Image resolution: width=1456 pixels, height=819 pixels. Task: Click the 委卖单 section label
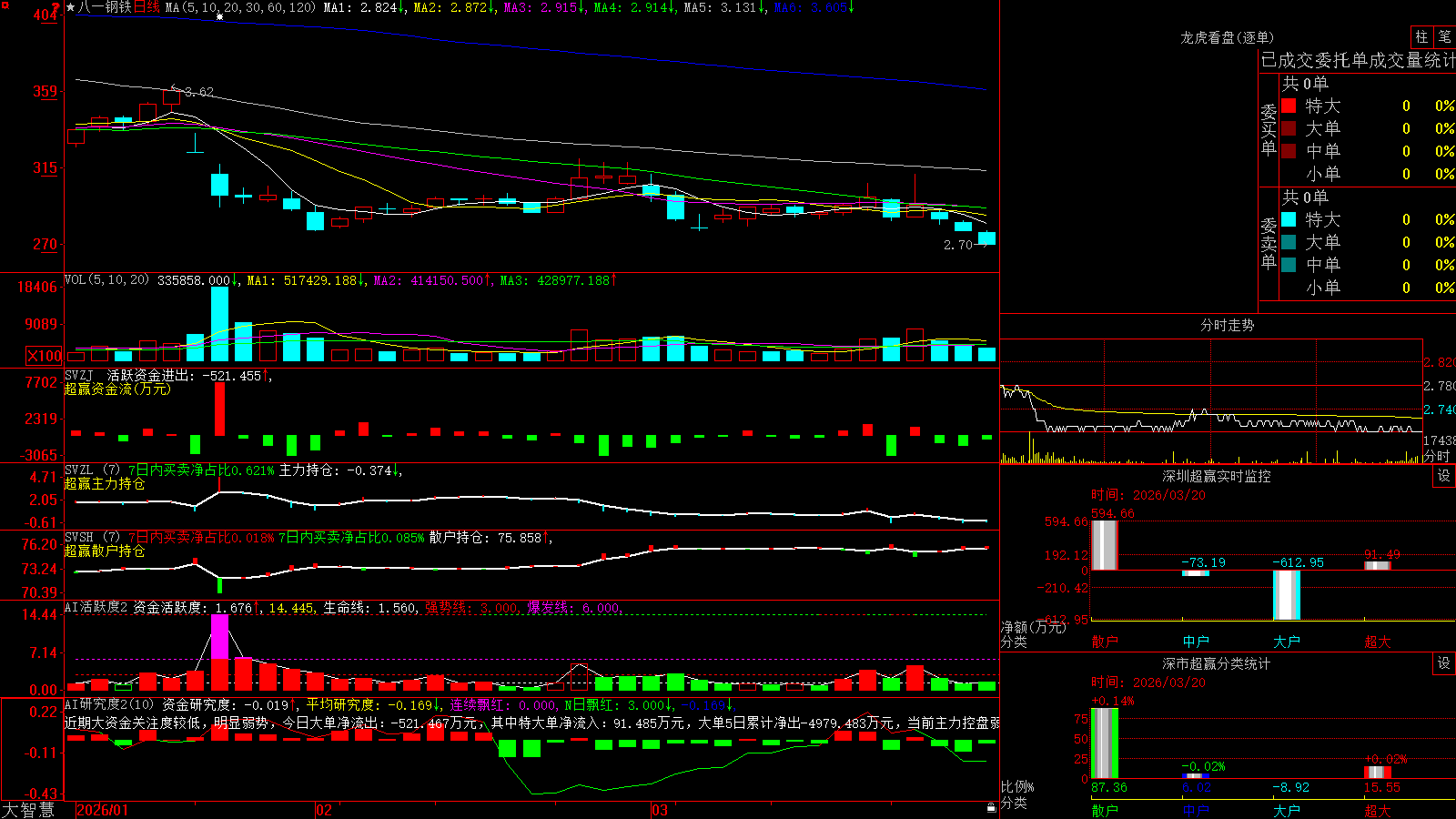point(1269,242)
